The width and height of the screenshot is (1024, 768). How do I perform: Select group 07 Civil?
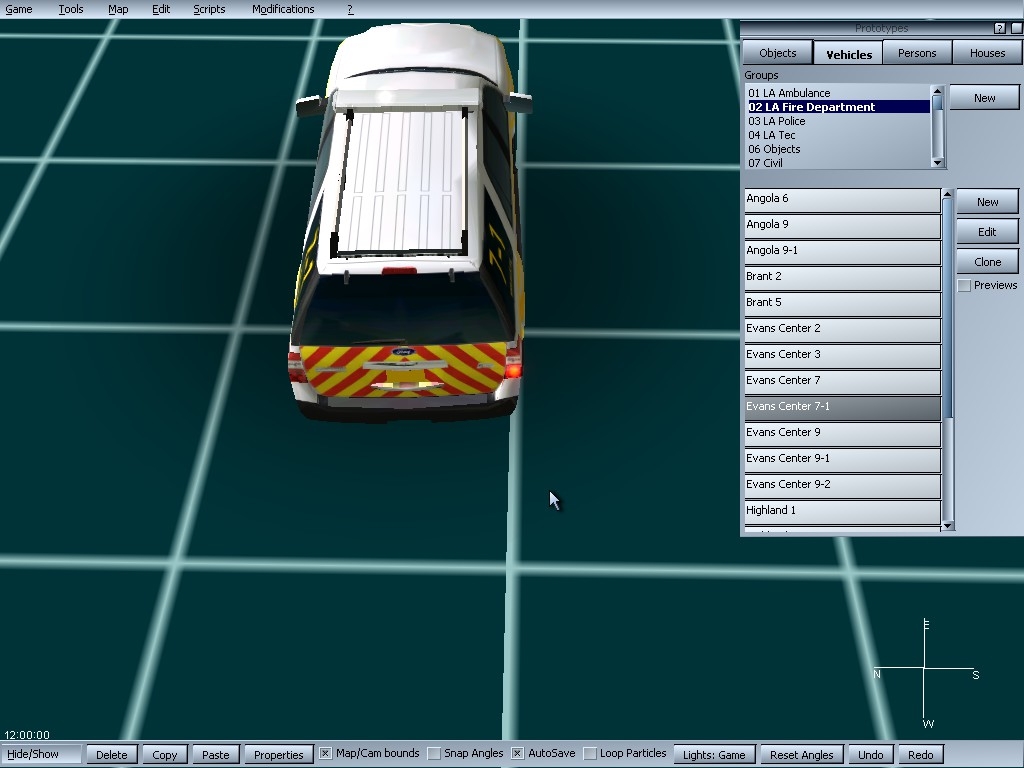pos(839,163)
